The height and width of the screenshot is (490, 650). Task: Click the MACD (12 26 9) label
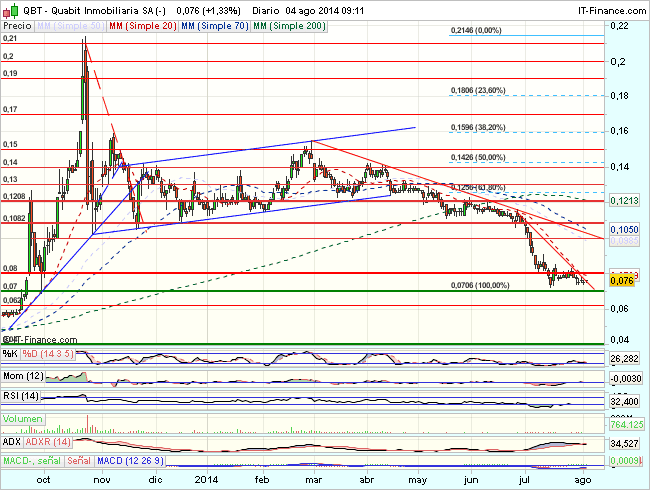(x=130, y=461)
